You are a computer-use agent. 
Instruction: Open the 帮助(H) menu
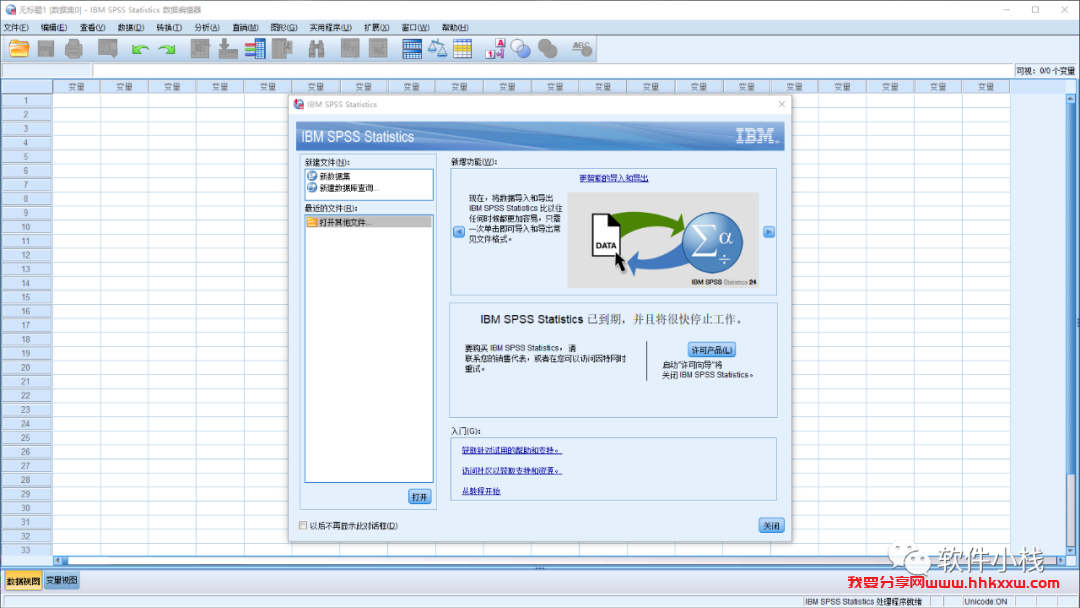coord(455,28)
